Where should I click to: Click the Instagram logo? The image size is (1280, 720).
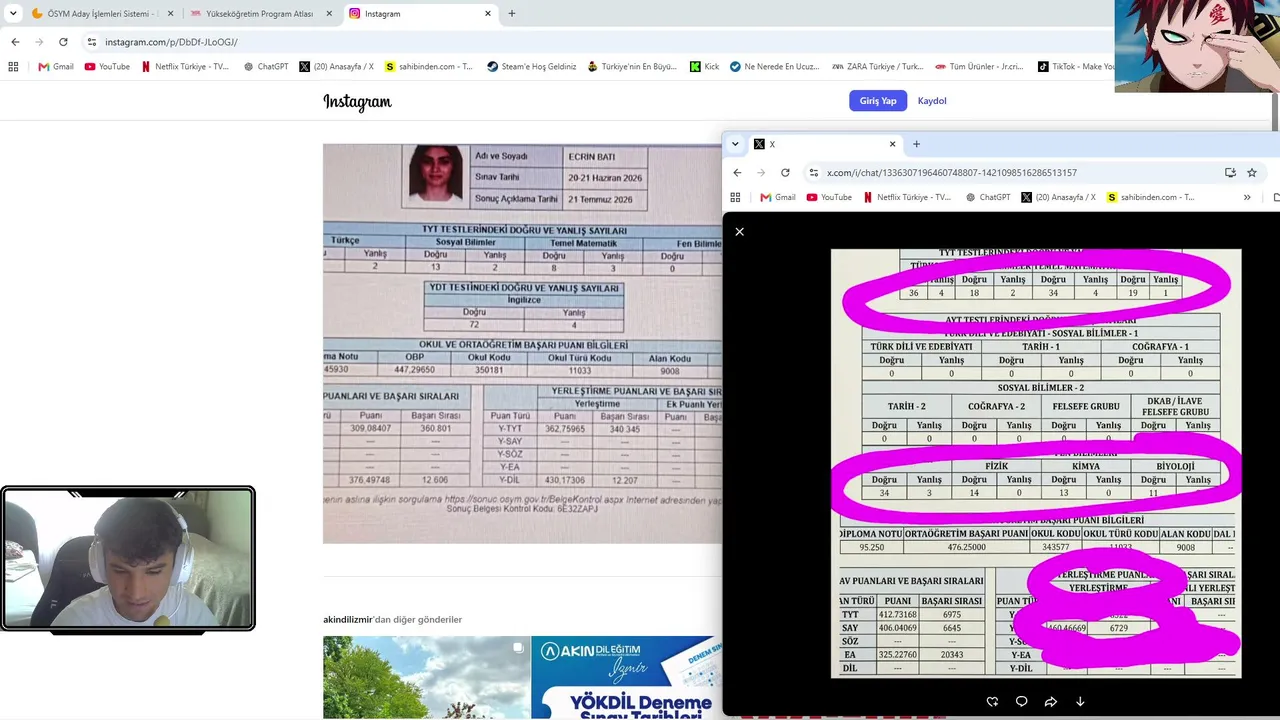(357, 101)
